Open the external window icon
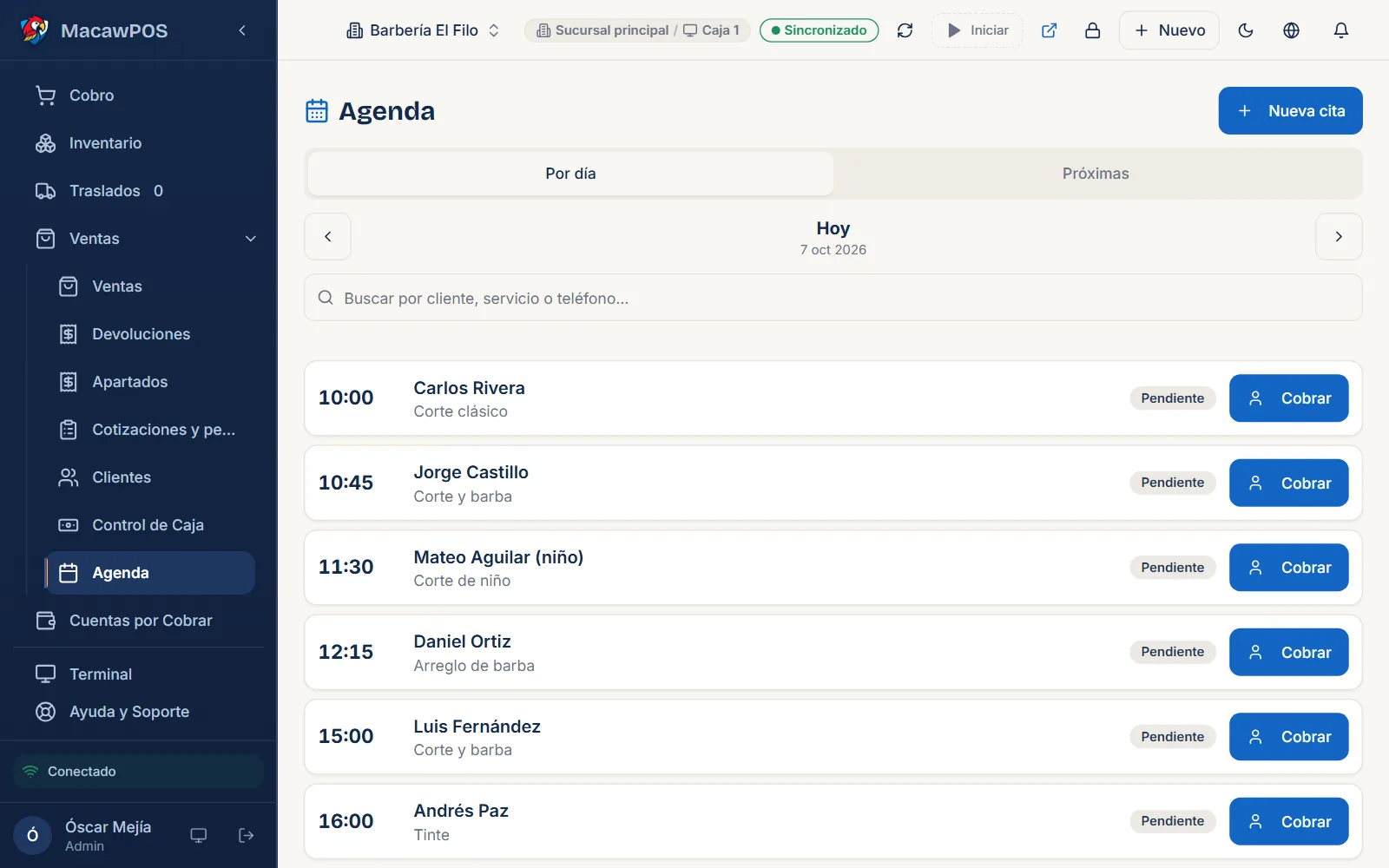Image resolution: width=1389 pixels, height=868 pixels. click(x=1049, y=30)
